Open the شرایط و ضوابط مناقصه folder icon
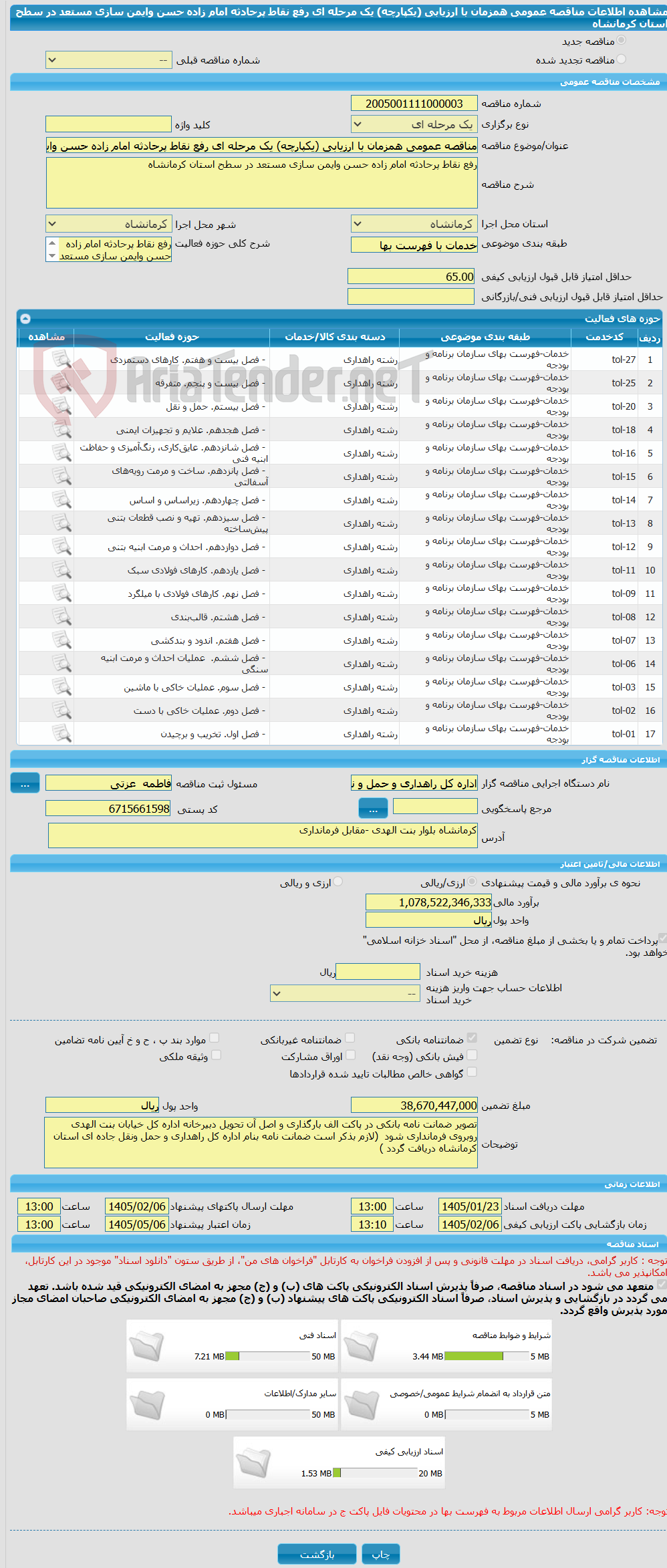667x1568 pixels. click(361, 1346)
